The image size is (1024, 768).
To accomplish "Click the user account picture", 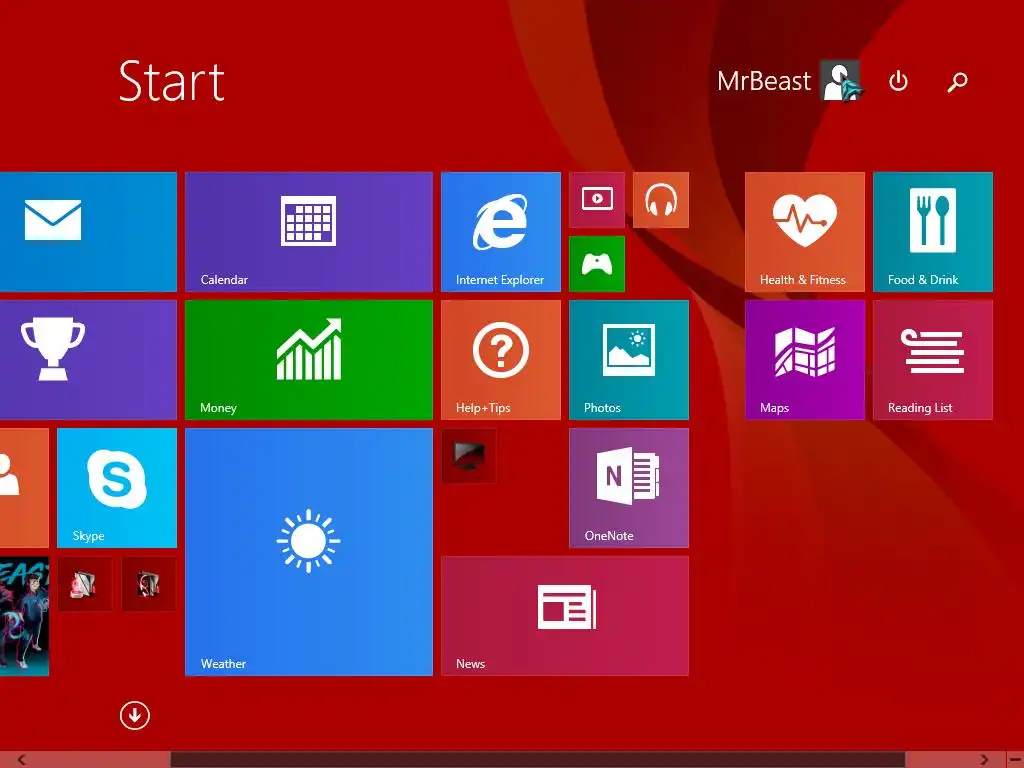I will pos(840,81).
